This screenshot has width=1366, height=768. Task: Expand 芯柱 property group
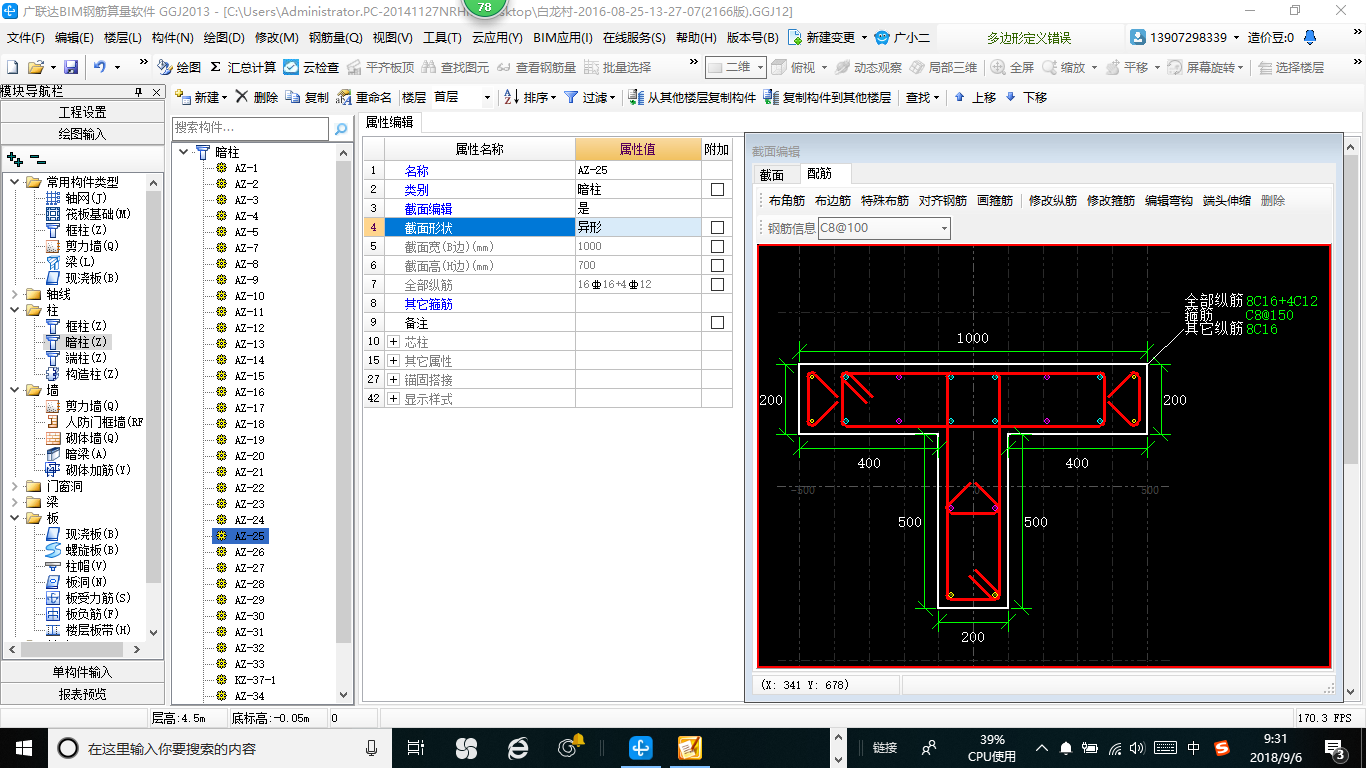393,342
